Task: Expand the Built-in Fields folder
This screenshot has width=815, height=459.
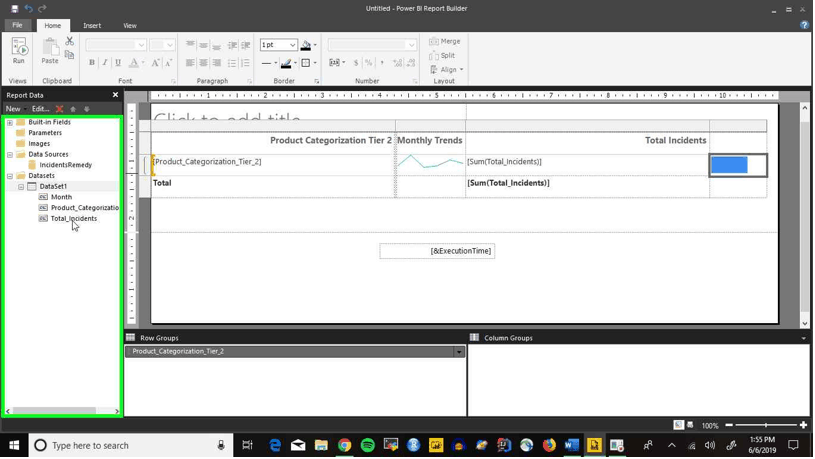Action: 9,122
